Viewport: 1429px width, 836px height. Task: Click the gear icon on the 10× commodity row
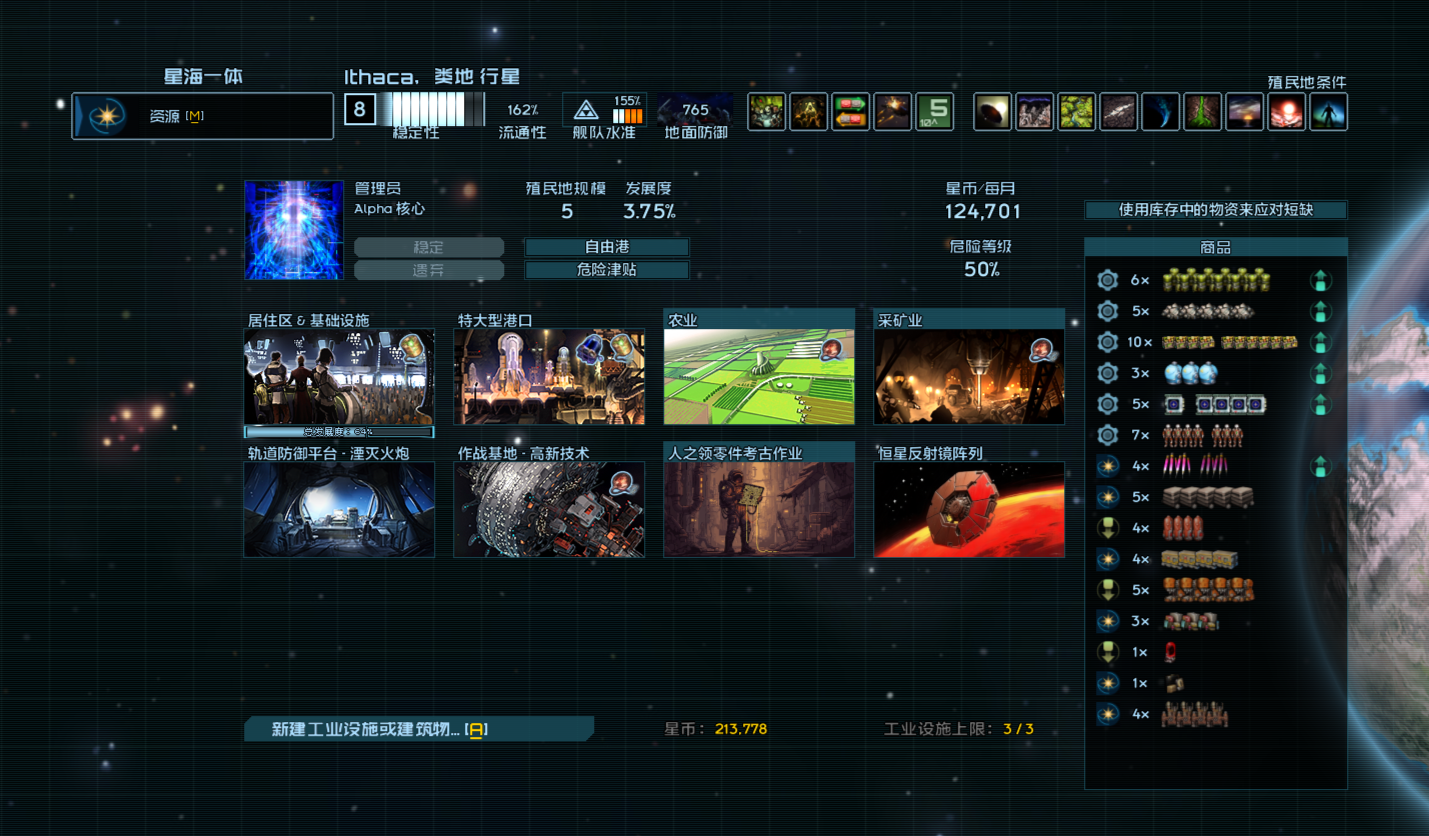(1107, 342)
